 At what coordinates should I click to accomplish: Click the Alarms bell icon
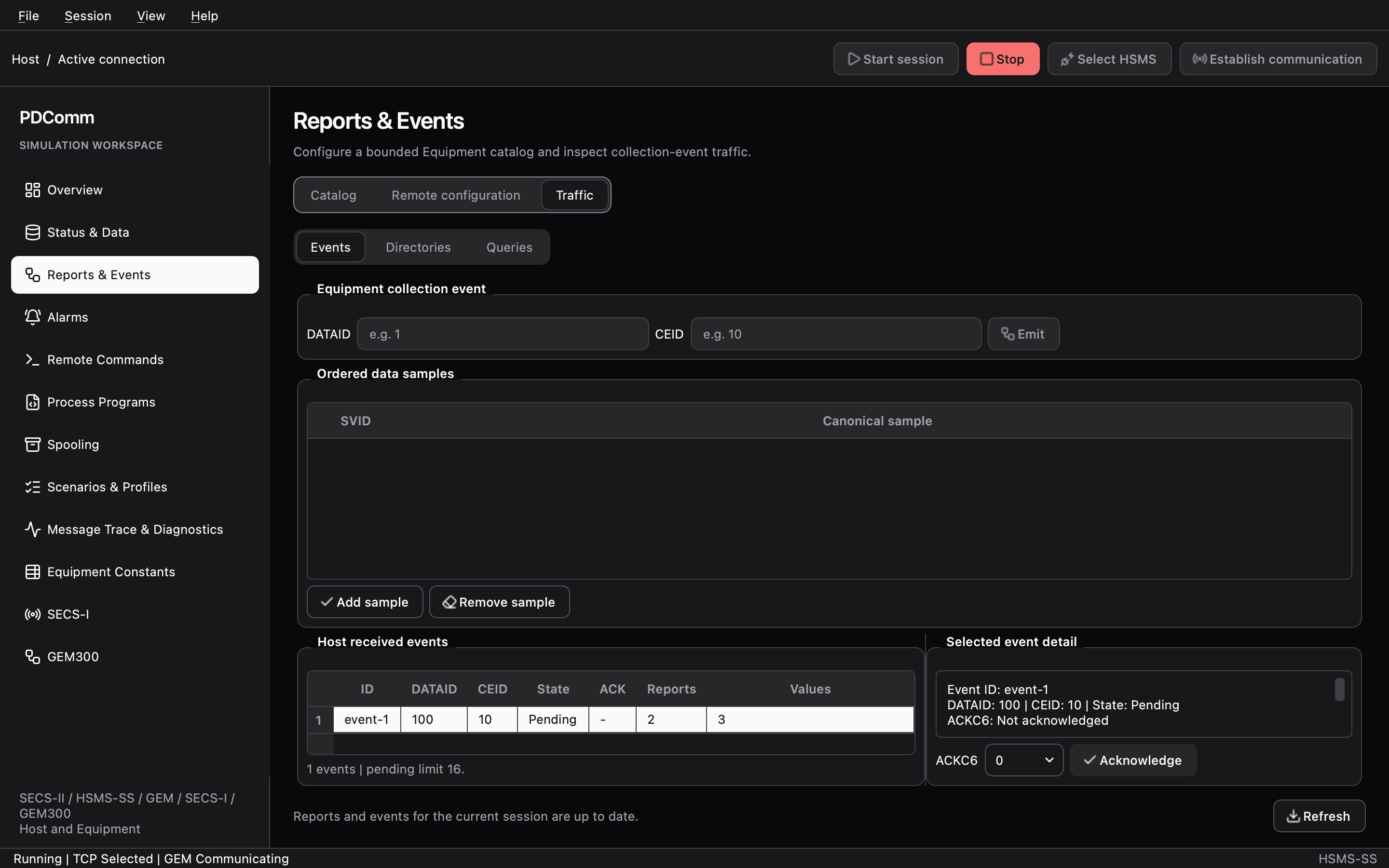33,317
